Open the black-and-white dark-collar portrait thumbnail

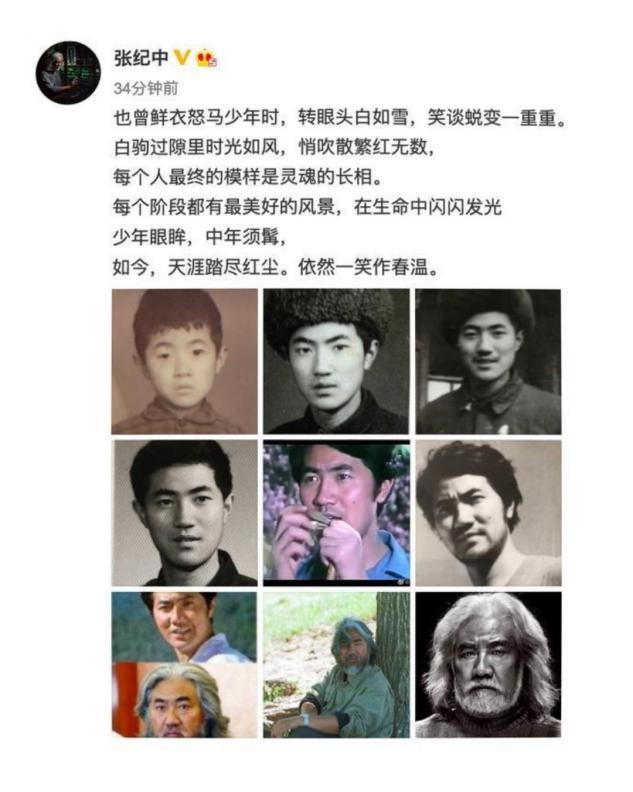click(184, 513)
